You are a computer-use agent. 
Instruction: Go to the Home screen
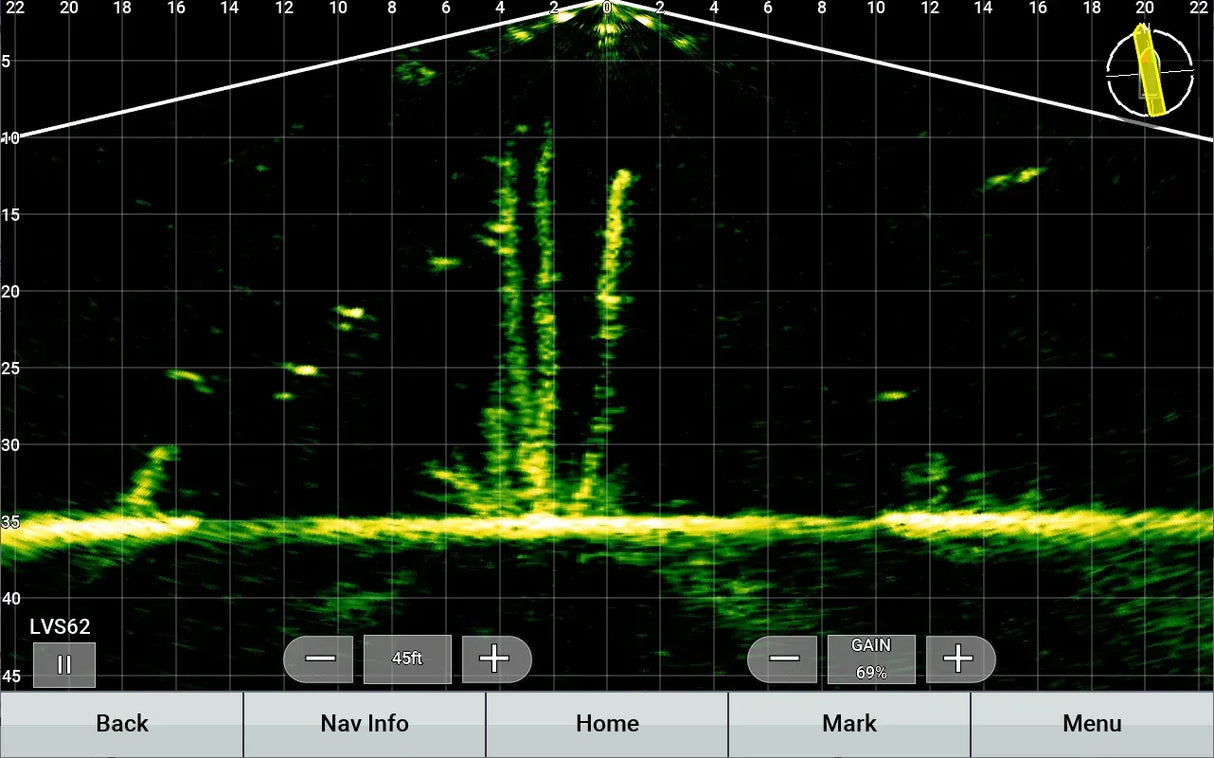[x=607, y=723]
